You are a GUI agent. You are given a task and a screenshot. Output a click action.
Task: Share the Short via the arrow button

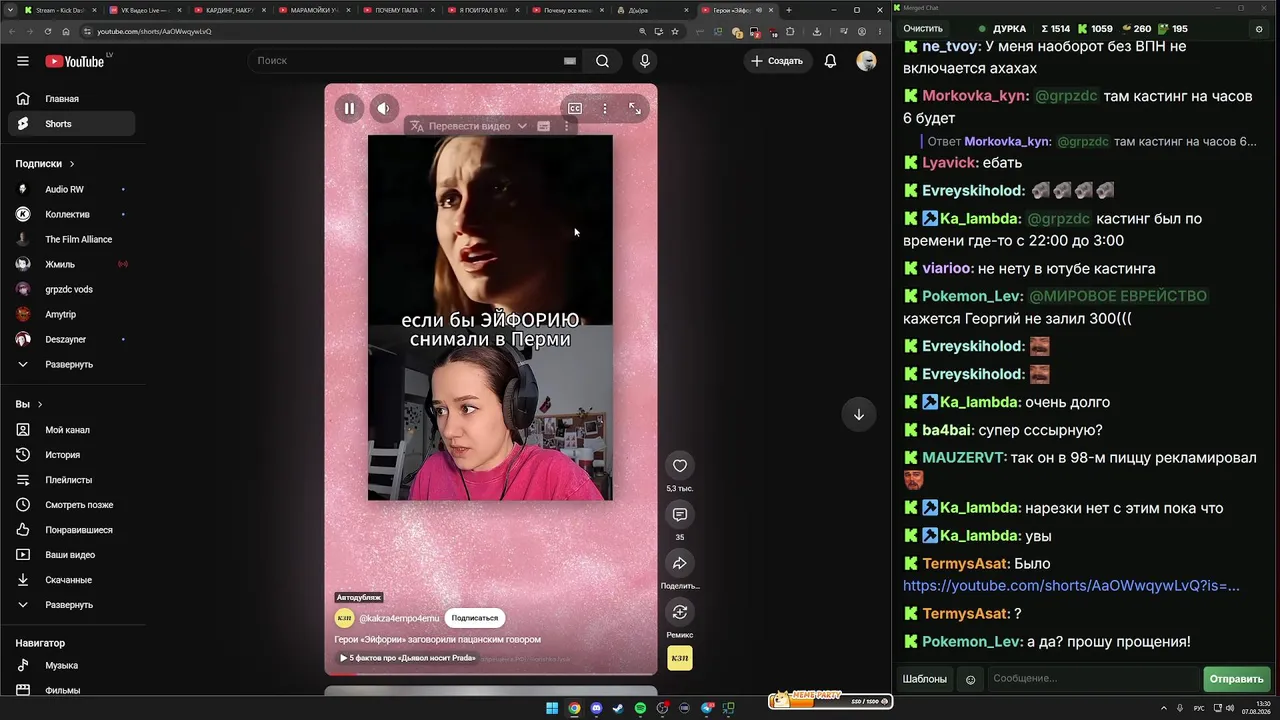(x=680, y=563)
